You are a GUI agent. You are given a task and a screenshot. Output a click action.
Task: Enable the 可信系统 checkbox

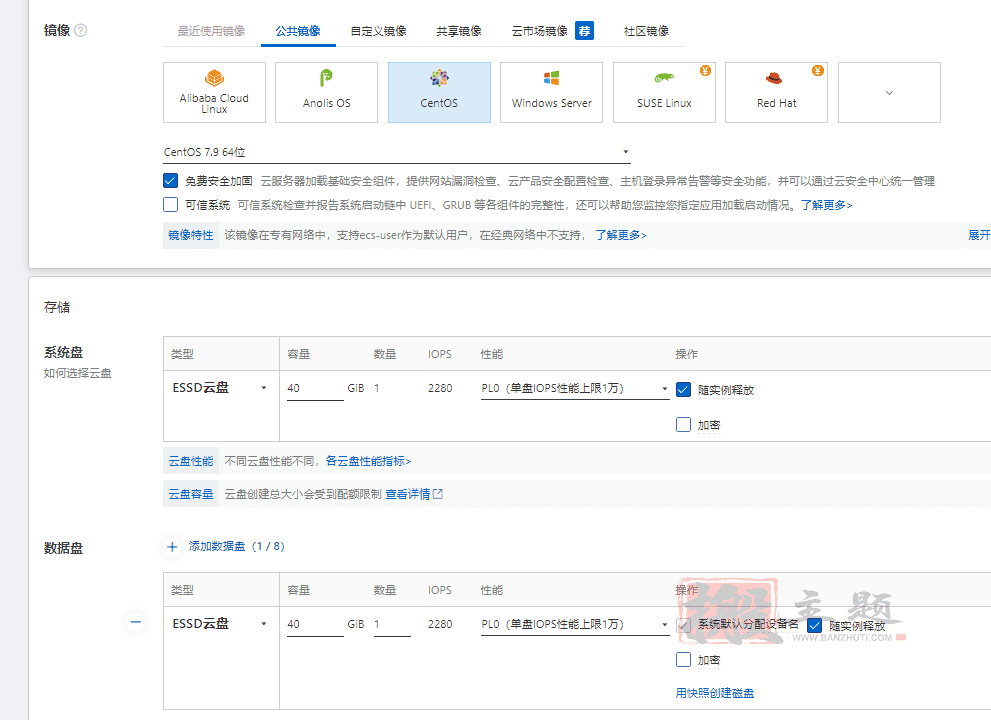click(x=171, y=205)
